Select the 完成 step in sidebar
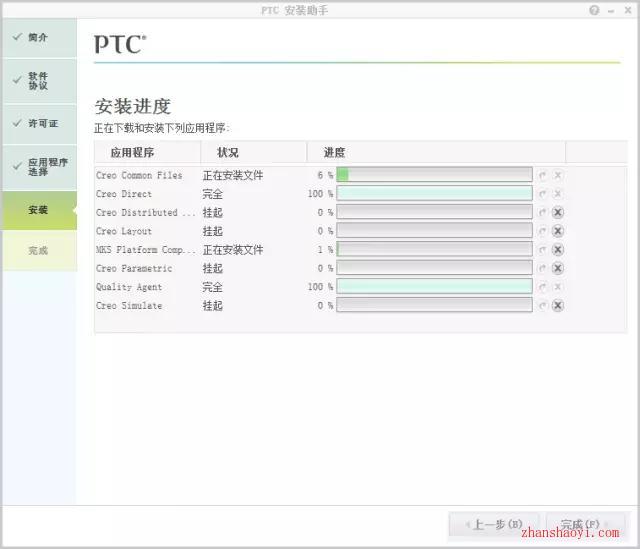The height and width of the screenshot is (549, 640). point(40,250)
